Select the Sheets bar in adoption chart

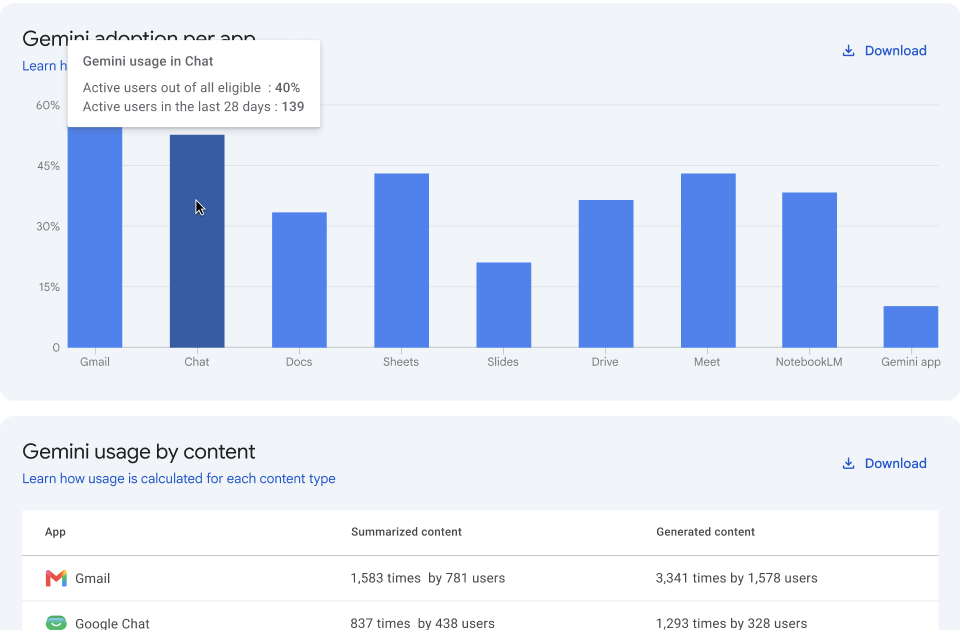coord(402,260)
